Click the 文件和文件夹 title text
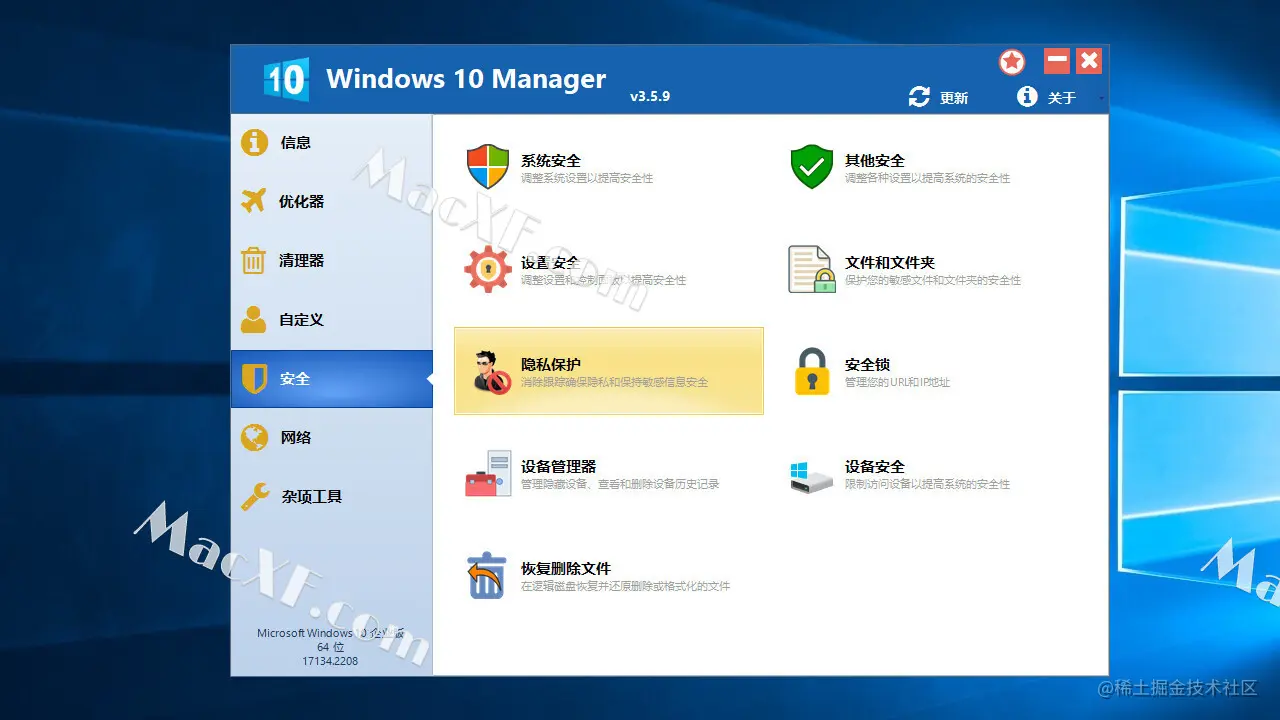The width and height of the screenshot is (1280, 720). tap(890, 262)
